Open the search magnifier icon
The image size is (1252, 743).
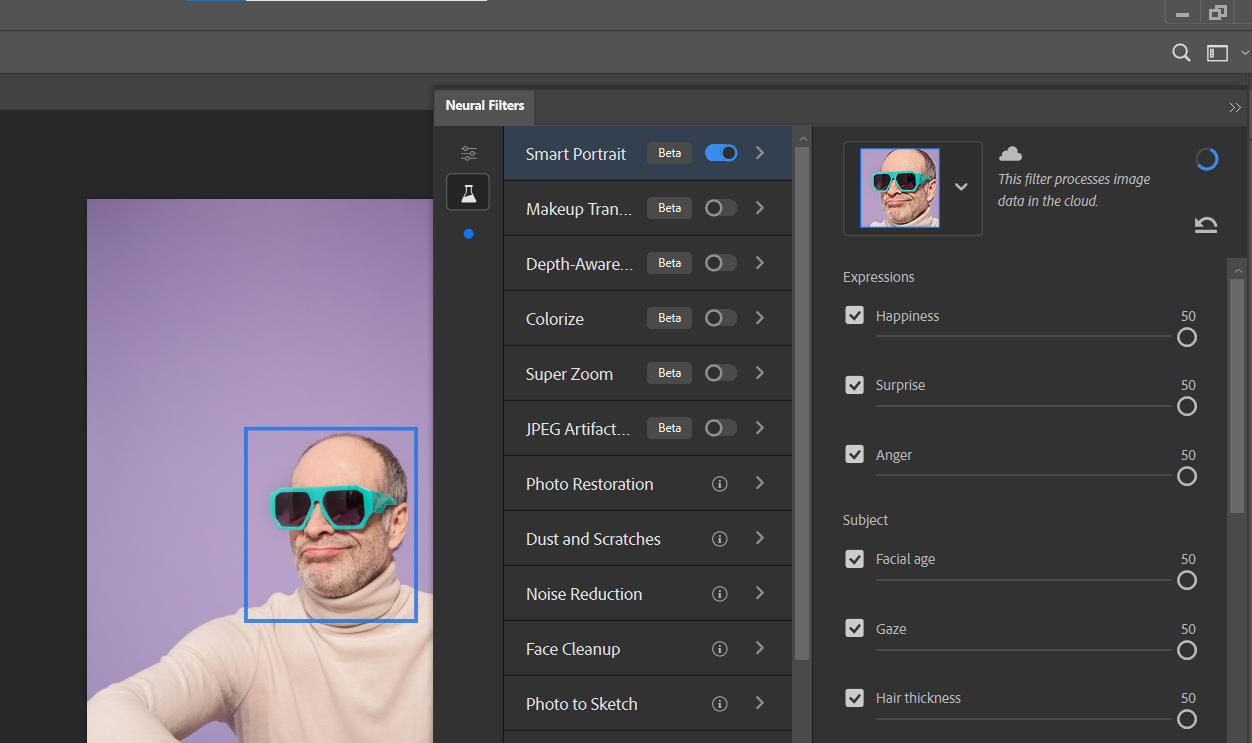click(1181, 53)
